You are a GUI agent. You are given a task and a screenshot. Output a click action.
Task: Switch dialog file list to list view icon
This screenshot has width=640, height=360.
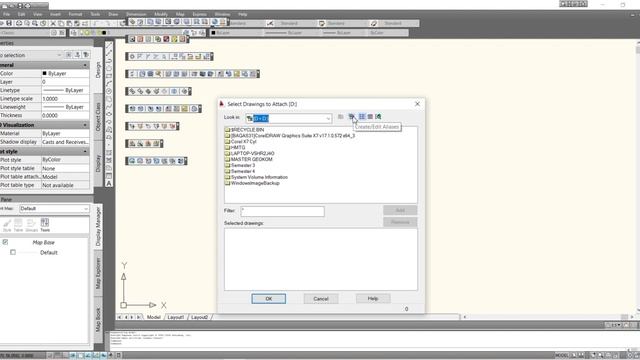tap(362, 117)
